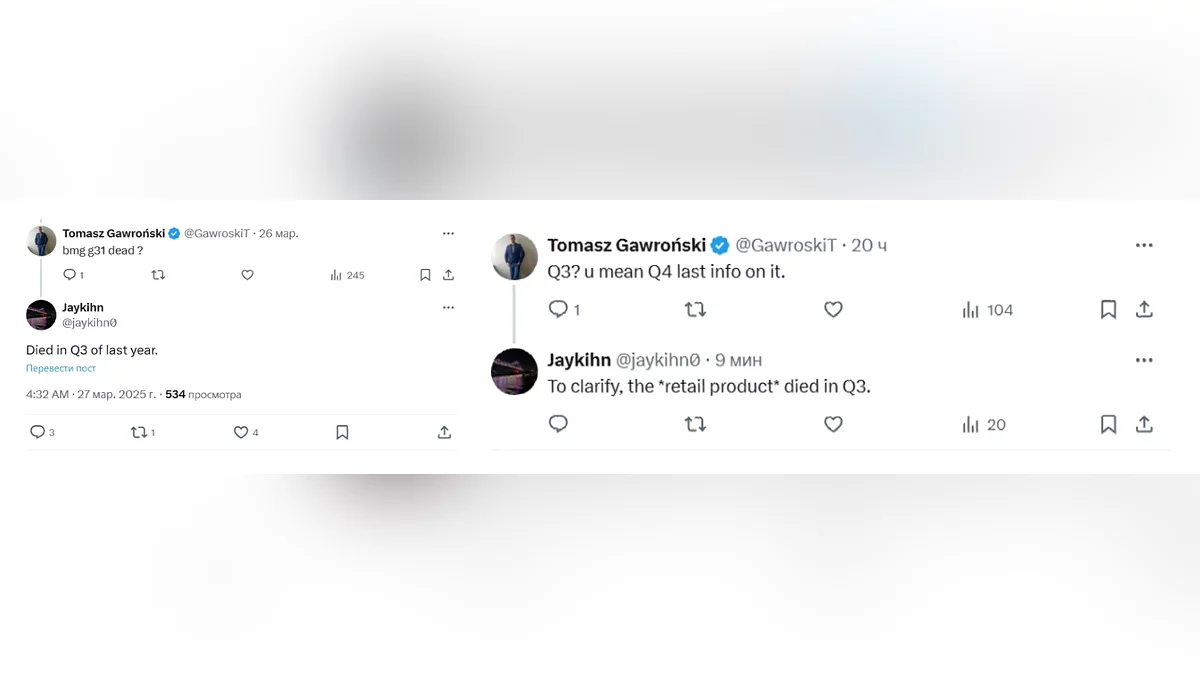Bookmark the "To clarify, the retail product" reply
1200x675 pixels.
[x=1108, y=424]
